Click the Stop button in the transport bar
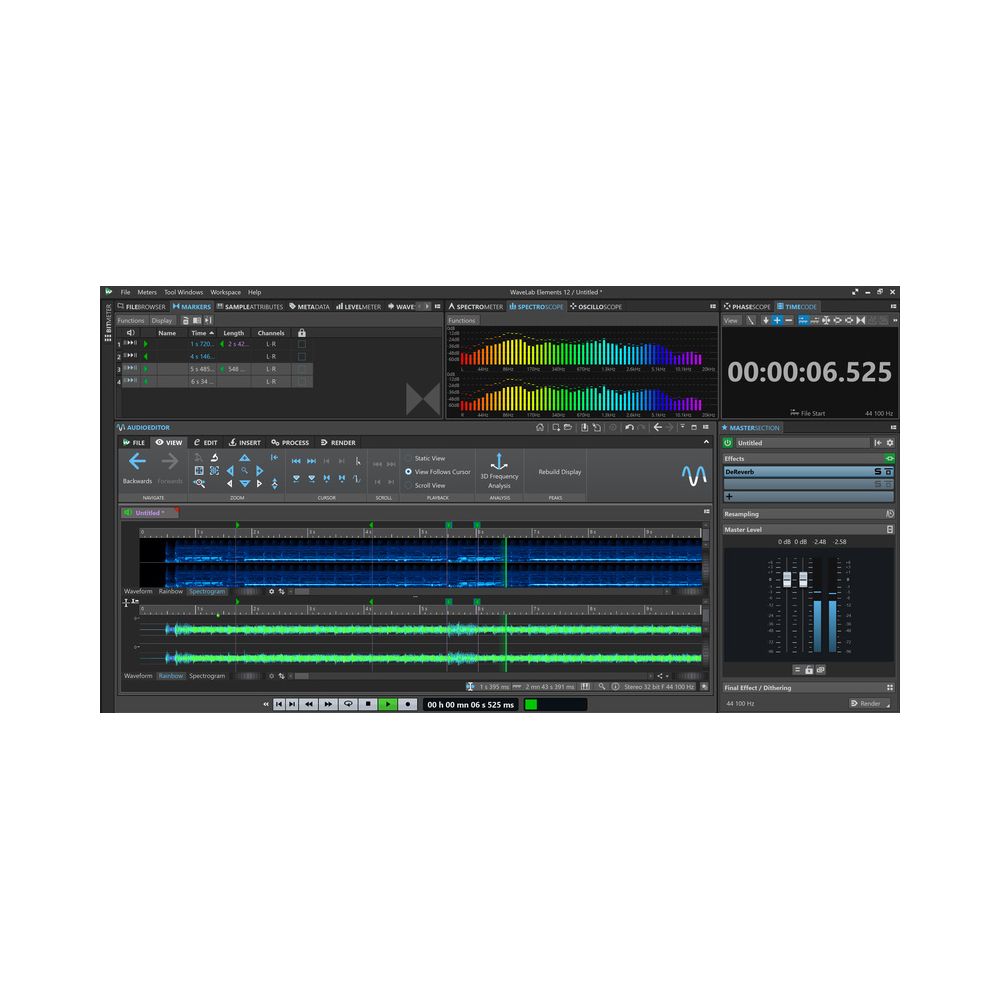1000x1000 pixels. [366, 704]
